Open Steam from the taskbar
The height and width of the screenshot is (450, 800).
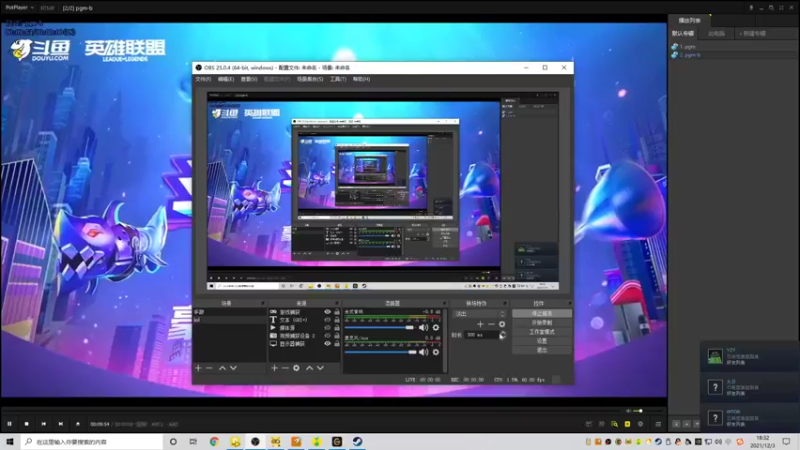pyautogui.click(x=357, y=441)
